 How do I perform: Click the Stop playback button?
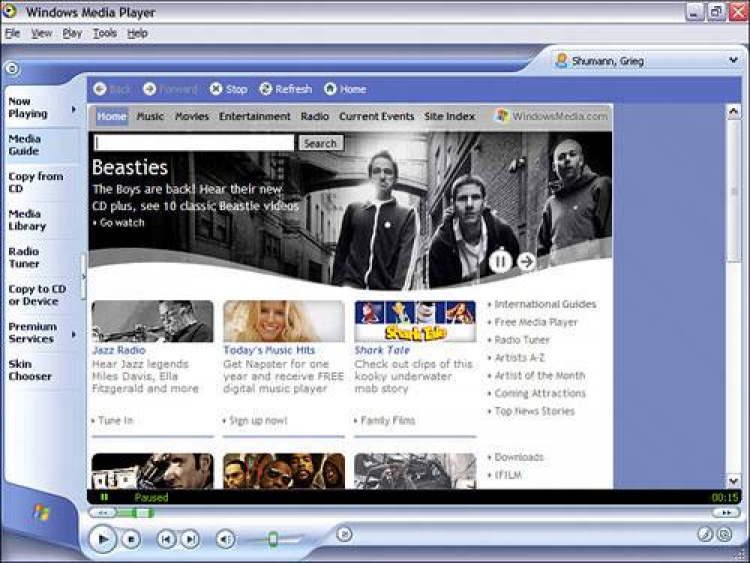131,540
